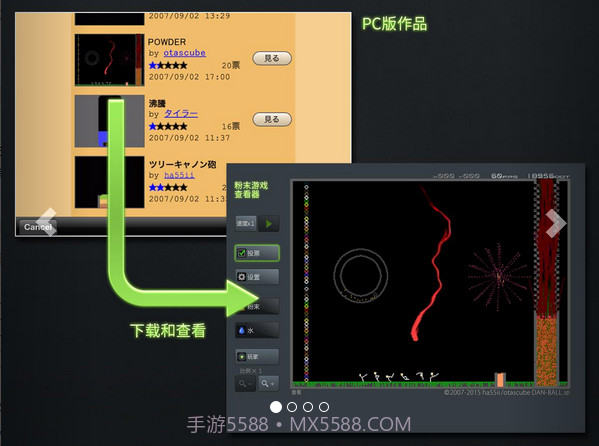Open the POWDER entry thumbnail
The height and width of the screenshot is (446, 599).
pyautogui.click(x=109, y=60)
